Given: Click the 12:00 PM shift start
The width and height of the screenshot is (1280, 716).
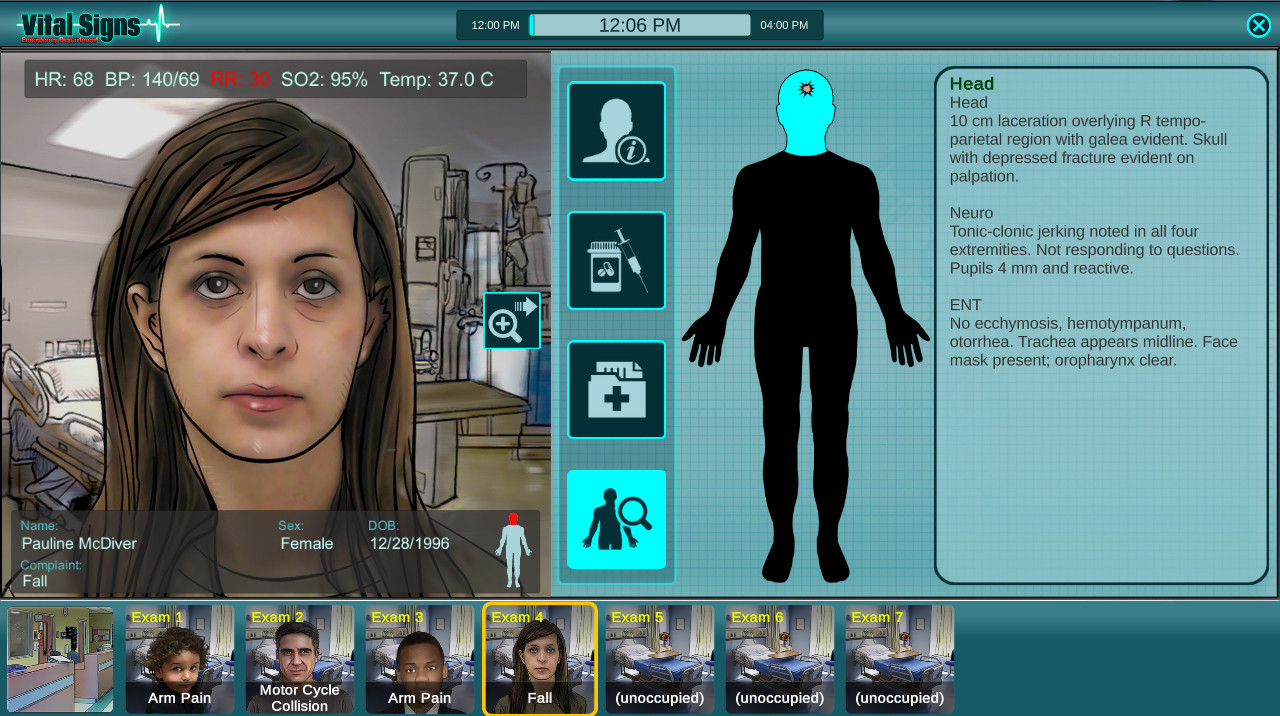Looking at the screenshot, I should coord(494,24).
